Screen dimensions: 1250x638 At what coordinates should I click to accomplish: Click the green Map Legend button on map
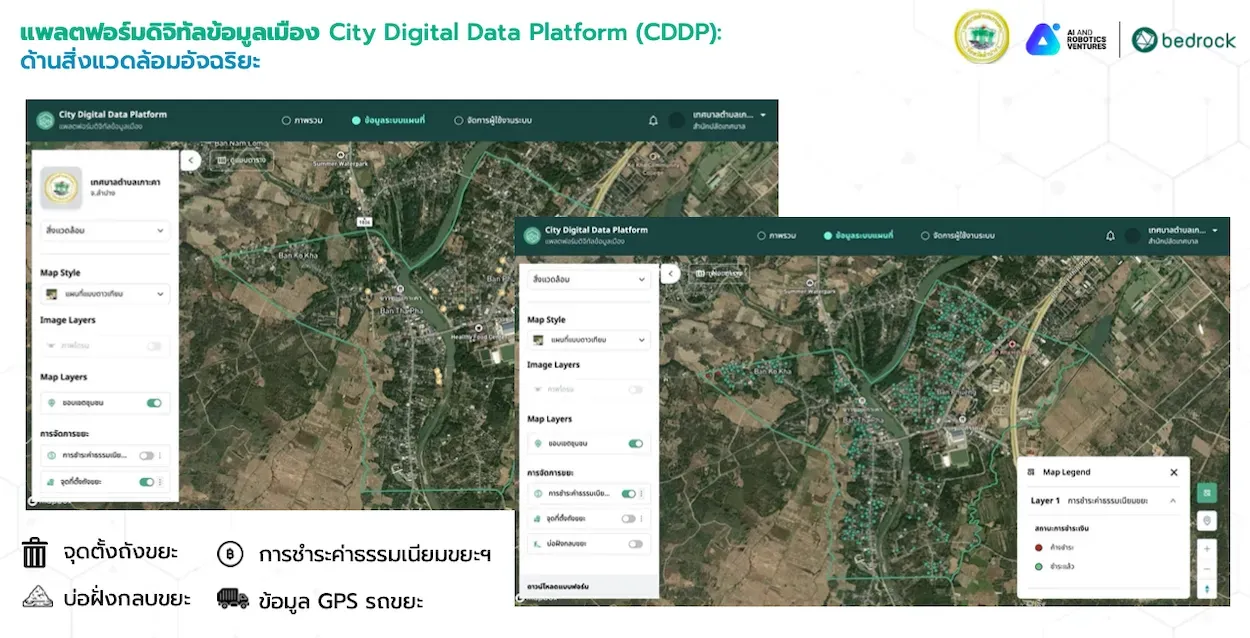click(x=1207, y=493)
